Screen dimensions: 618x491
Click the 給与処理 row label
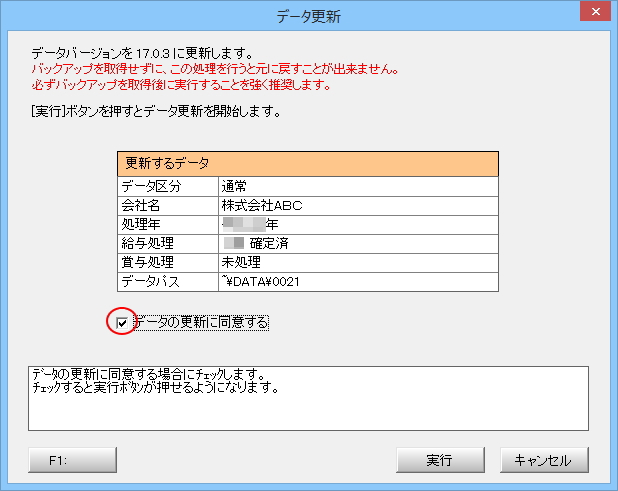point(167,244)
